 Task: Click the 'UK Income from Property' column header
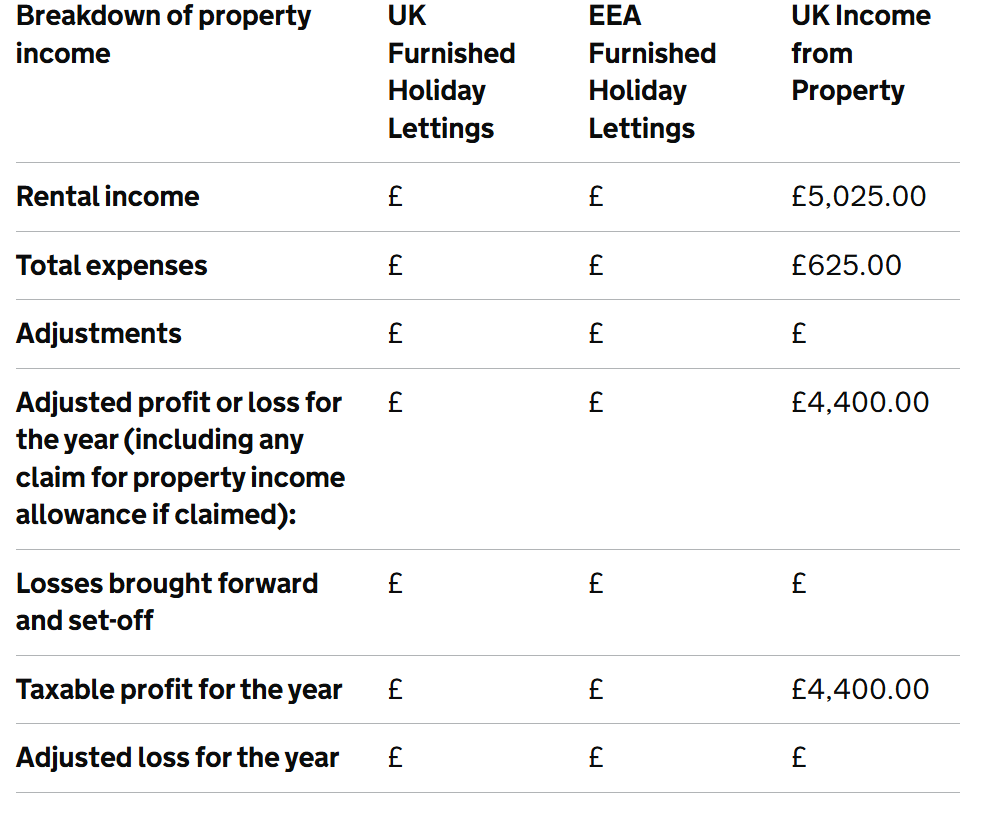pyautogui.click(x=861, y=53)
